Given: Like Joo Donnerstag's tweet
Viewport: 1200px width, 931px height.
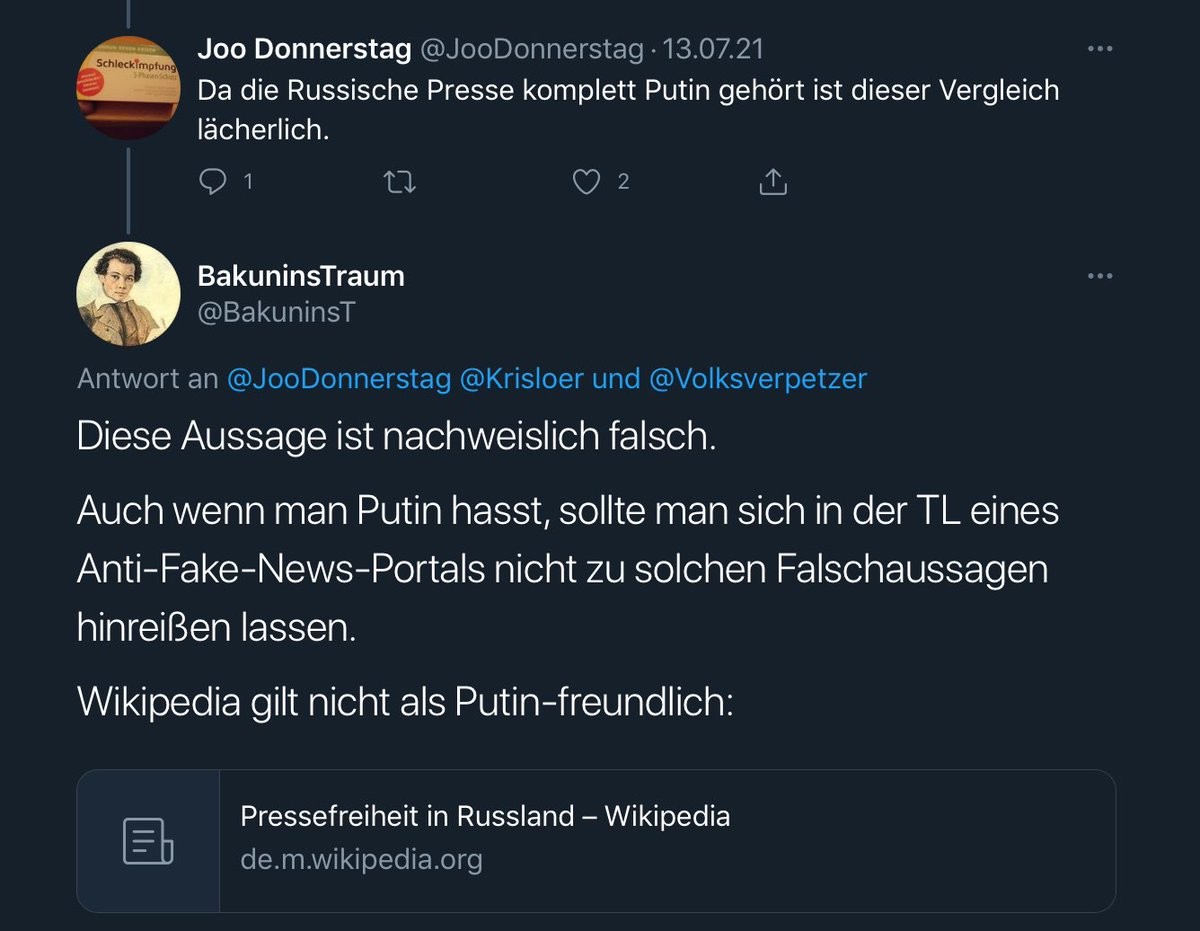Looking at the screenshot, I should pyautogui.click(x=586, y=181).
